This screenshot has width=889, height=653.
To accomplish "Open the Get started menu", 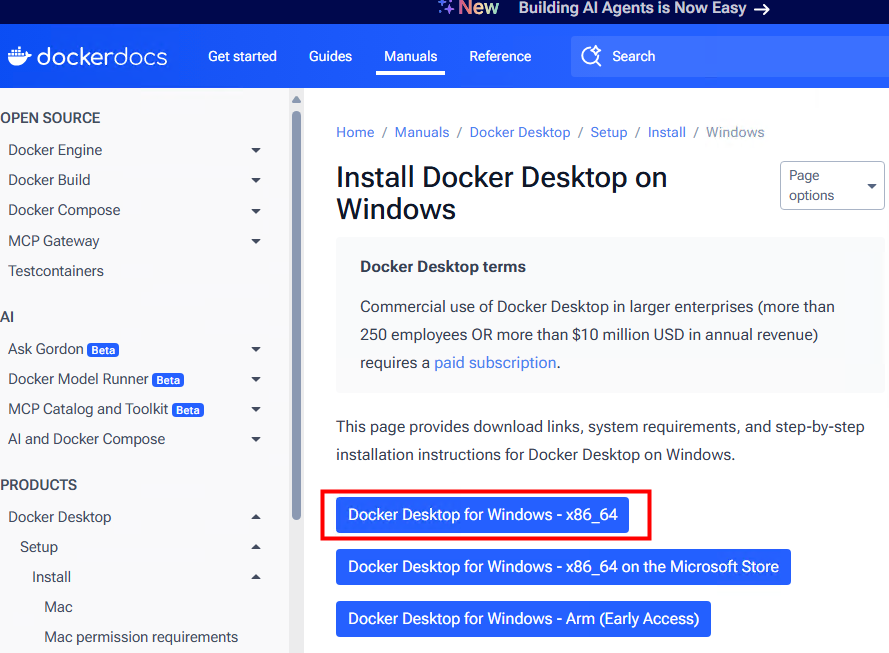I will click(242, 56).
